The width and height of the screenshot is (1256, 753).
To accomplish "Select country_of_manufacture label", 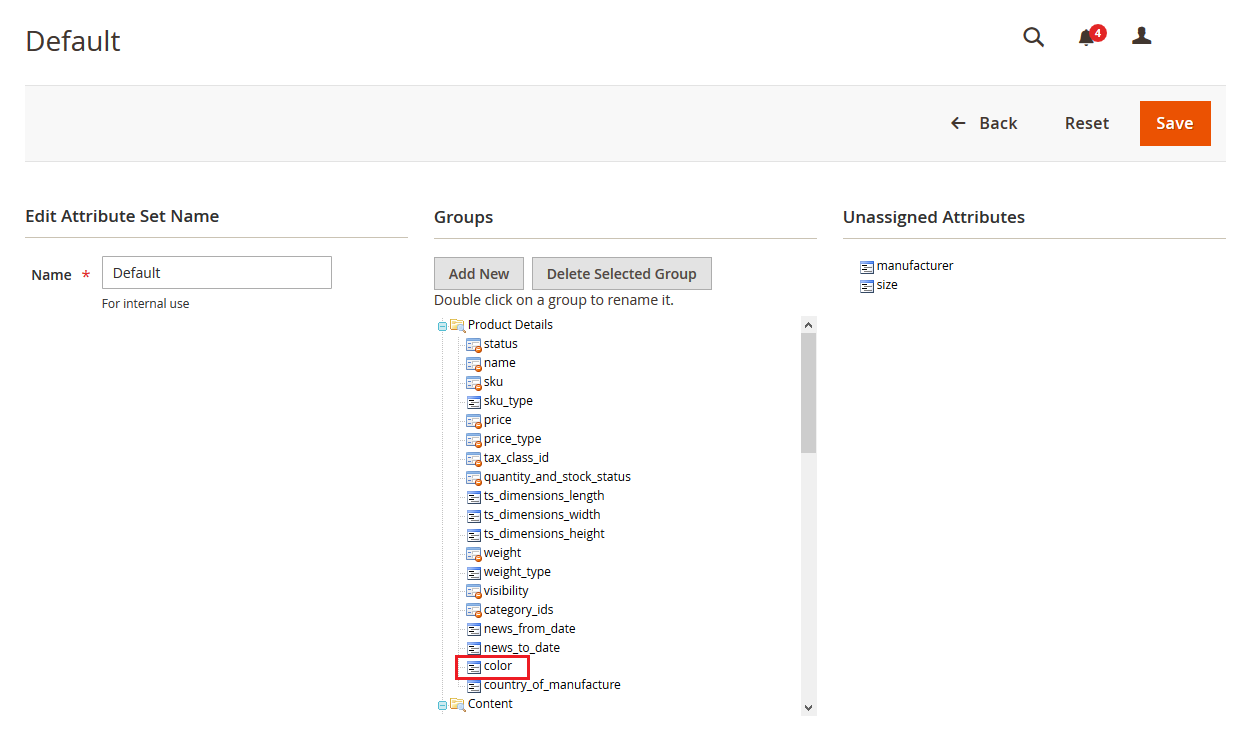I will 552,685.
